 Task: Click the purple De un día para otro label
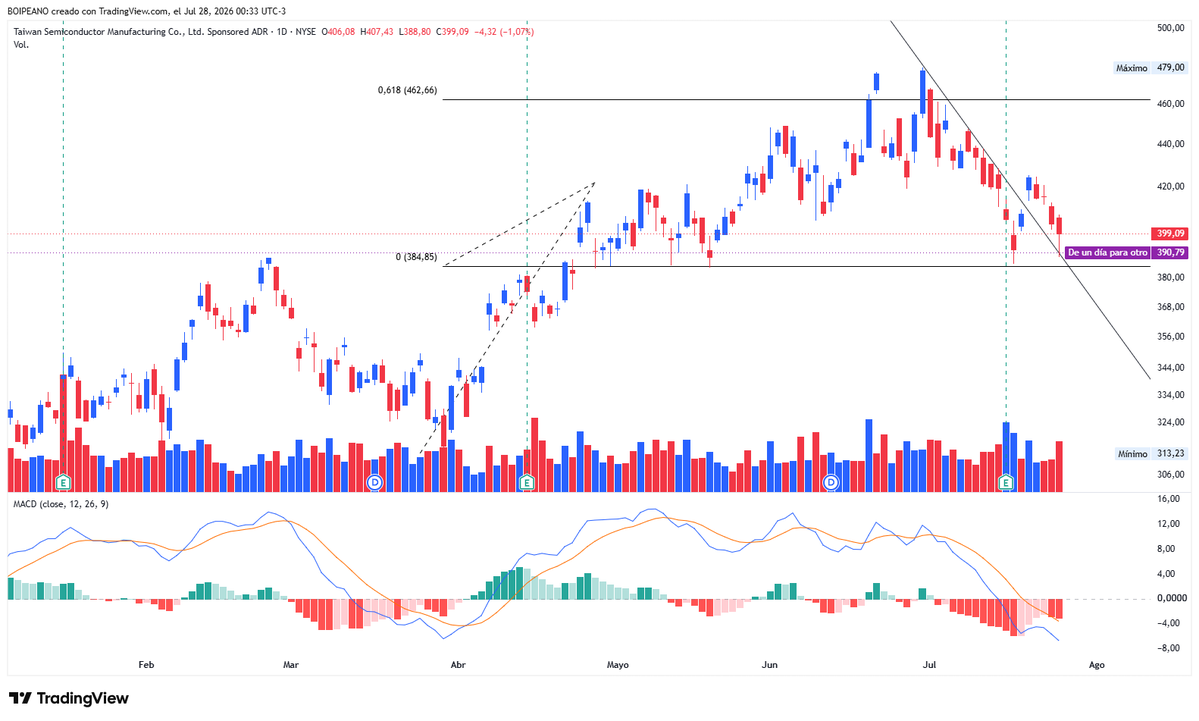pyautogui.click(x=1107, y=253)
